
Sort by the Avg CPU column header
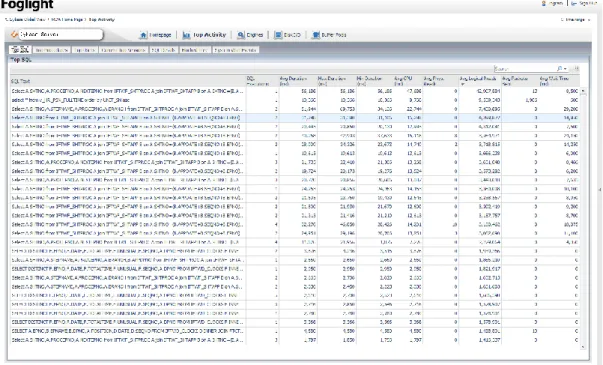point(408,81)
